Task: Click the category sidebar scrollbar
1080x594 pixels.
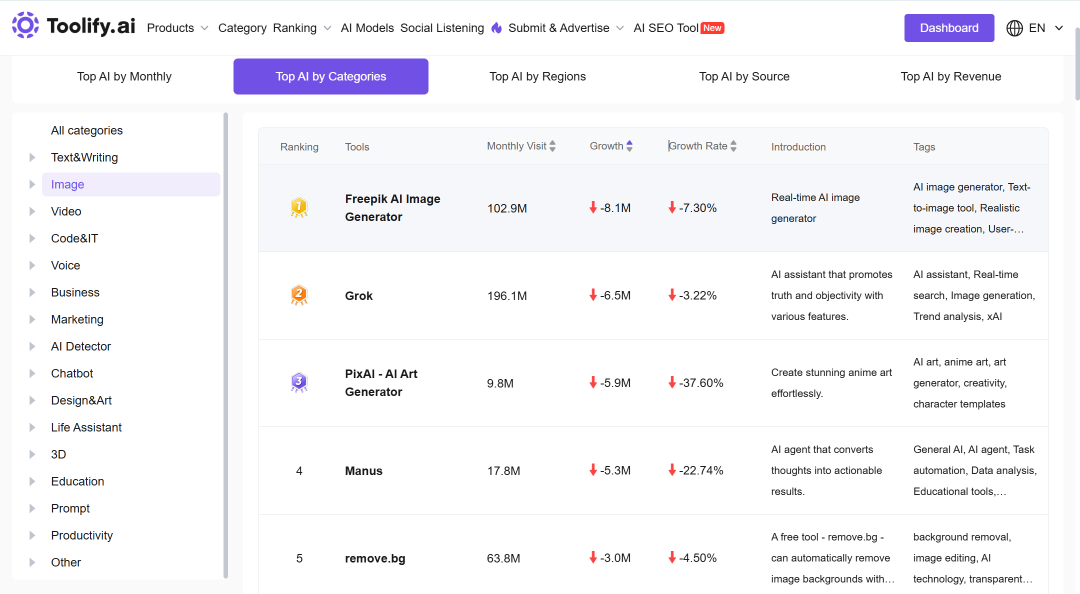Action: click(226, 345)
